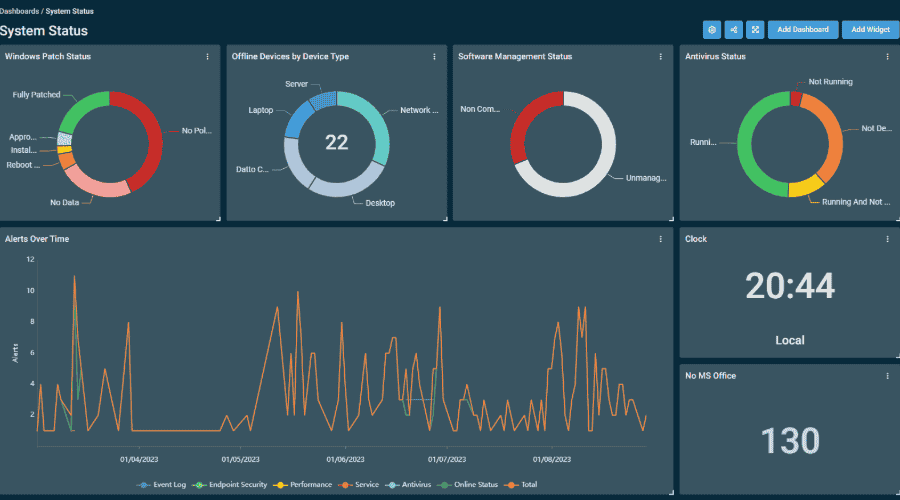Screen dimensions: 900x500
Task: Open Alerts Over Time widget menu
Action: point(661,239)
